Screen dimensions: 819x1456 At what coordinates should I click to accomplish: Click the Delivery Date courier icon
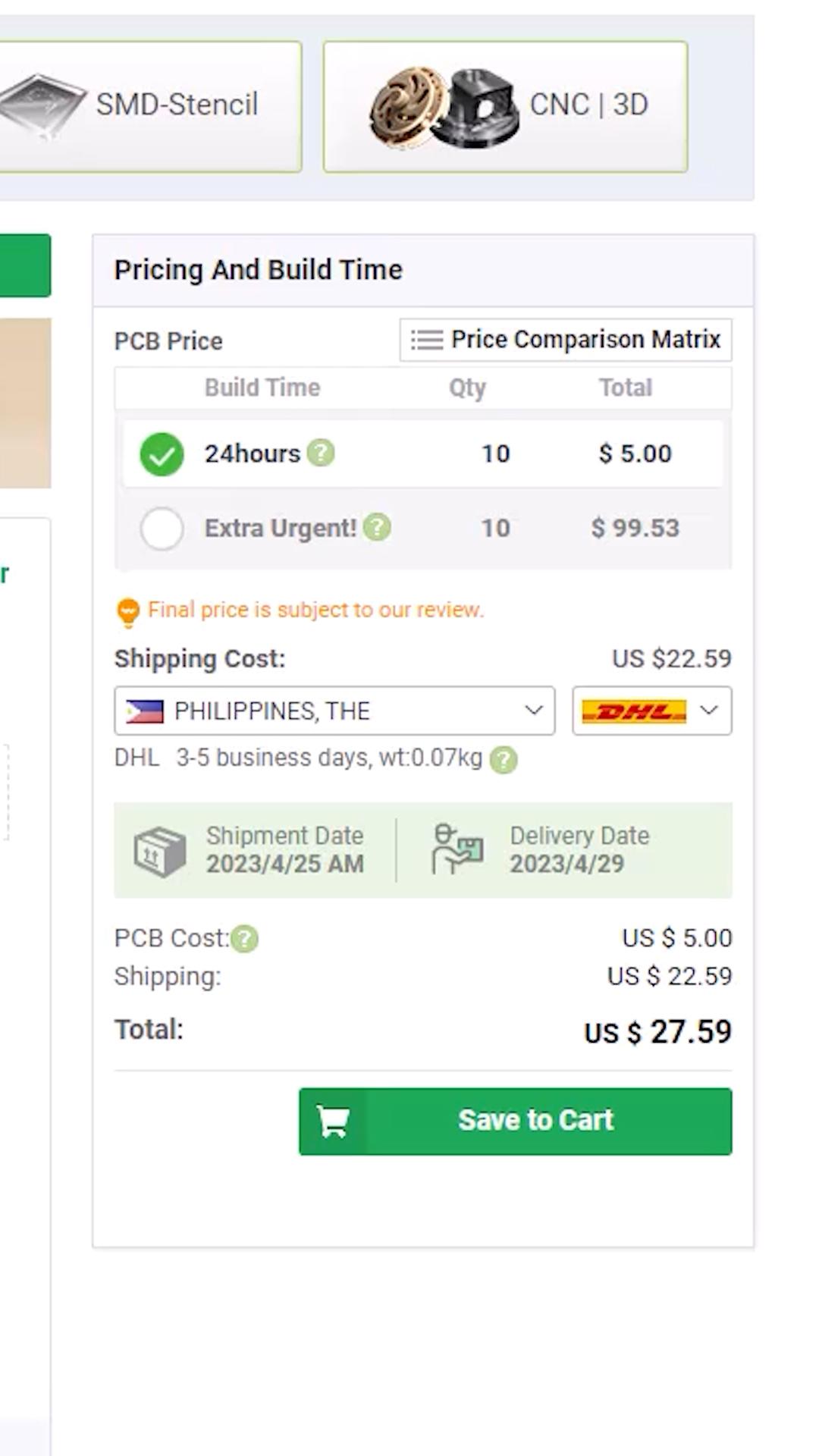pyautogui.click(x=457, y=850)
